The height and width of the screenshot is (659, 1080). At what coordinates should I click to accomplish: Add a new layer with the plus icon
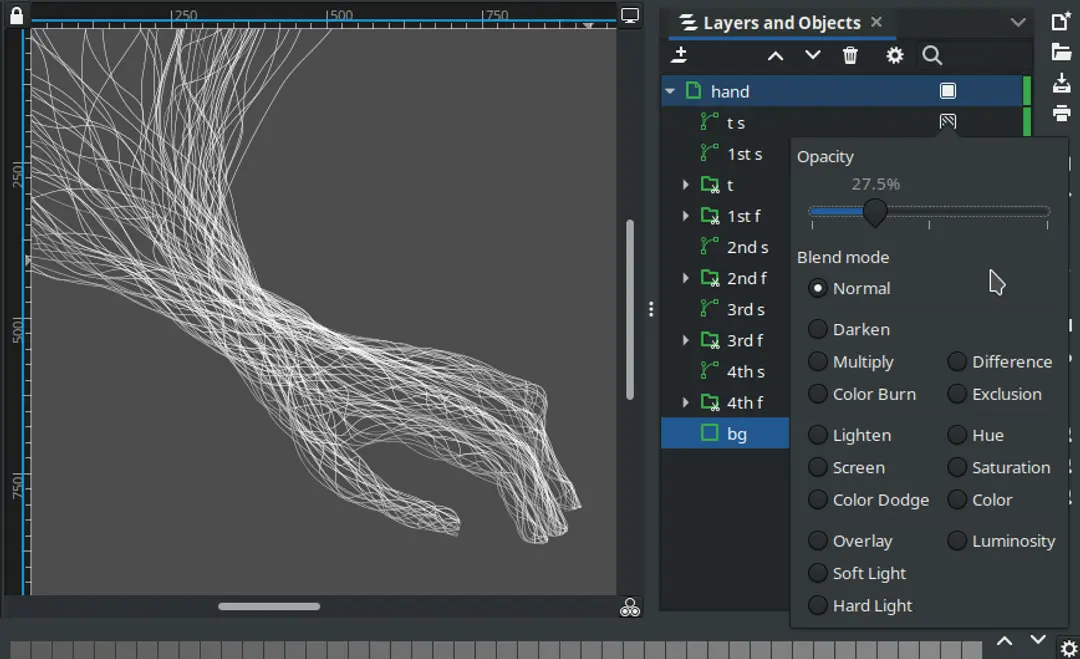pos(679,55)
